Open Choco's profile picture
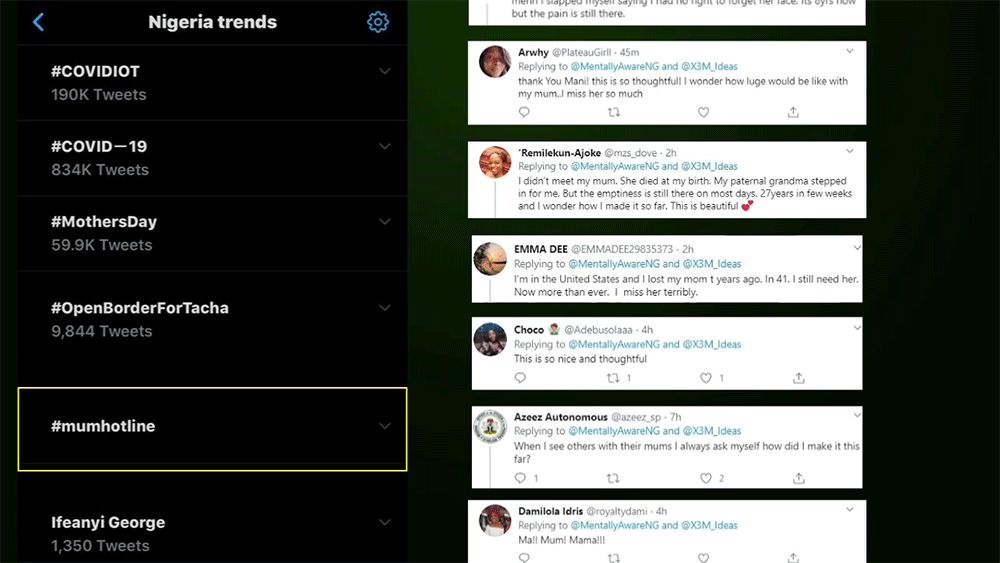The width and height of the screenshot is (1000, 563). click(x=490, y=339)
